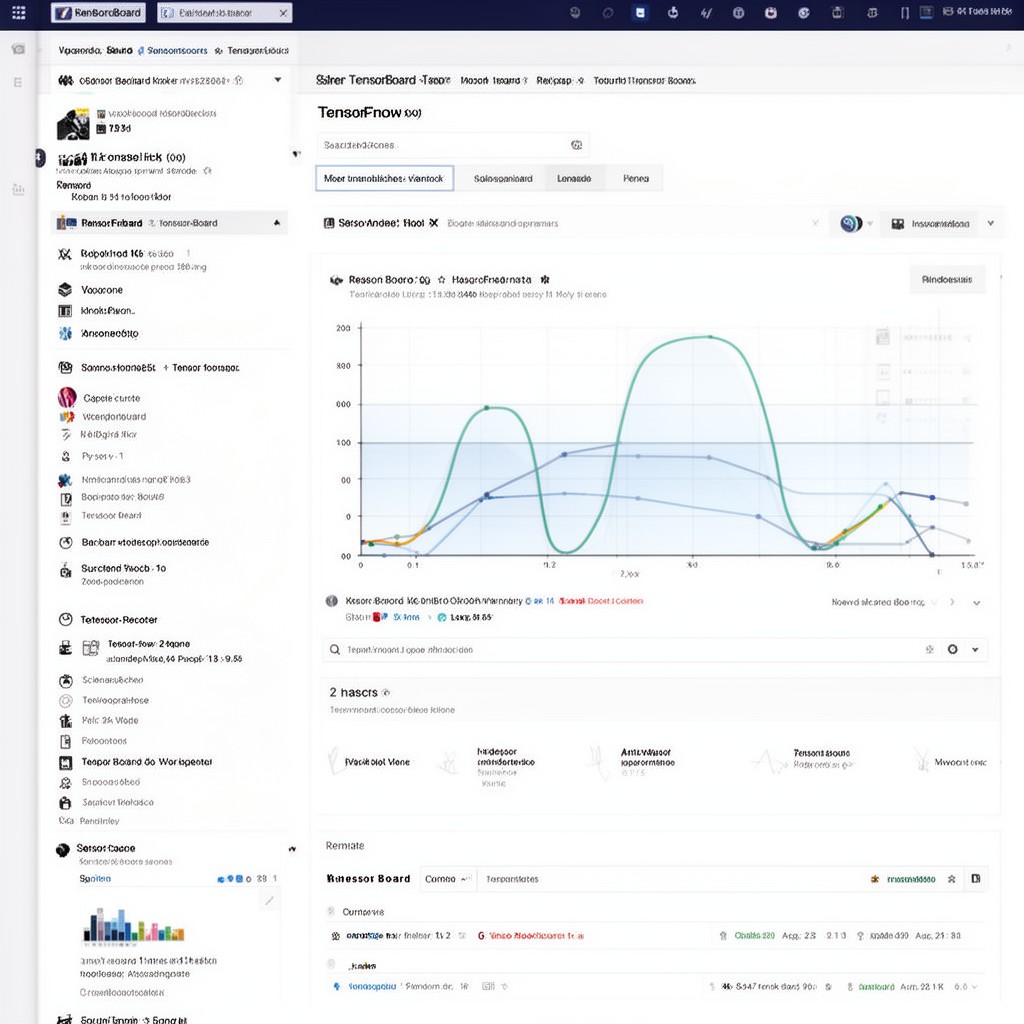Select the 'Moer tmanobliches Wantock' tab
Viewport: 1024px width, 1024px height.
coord(384,178)
